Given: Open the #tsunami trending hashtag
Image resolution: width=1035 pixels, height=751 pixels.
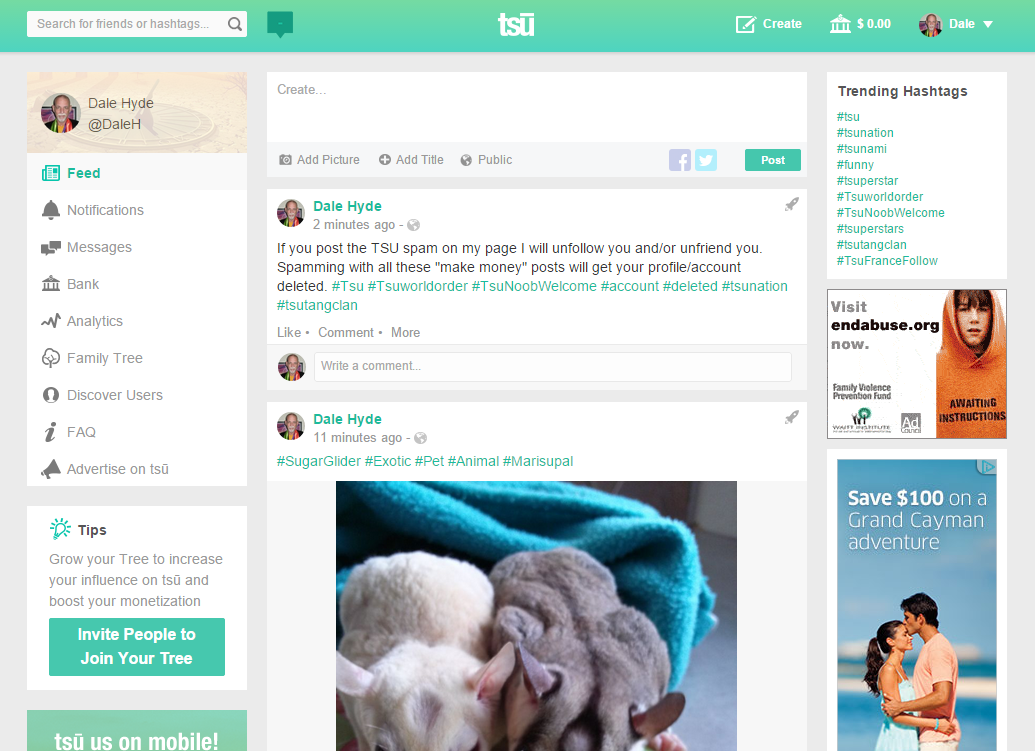Looking at the screenshot, I should 861,148.
